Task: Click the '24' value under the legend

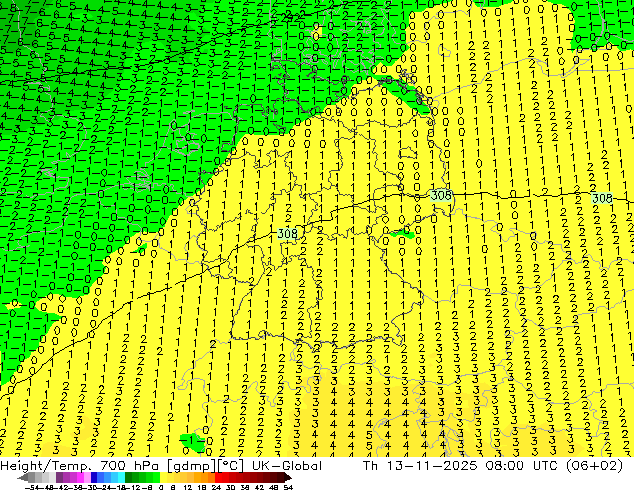Action: click(216, 487)
